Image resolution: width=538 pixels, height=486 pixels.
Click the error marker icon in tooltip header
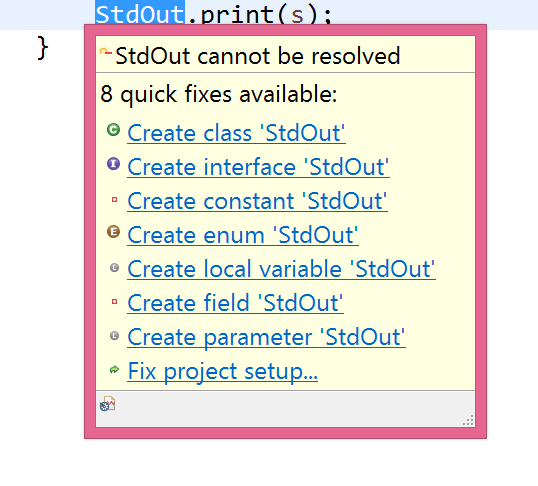106,52
